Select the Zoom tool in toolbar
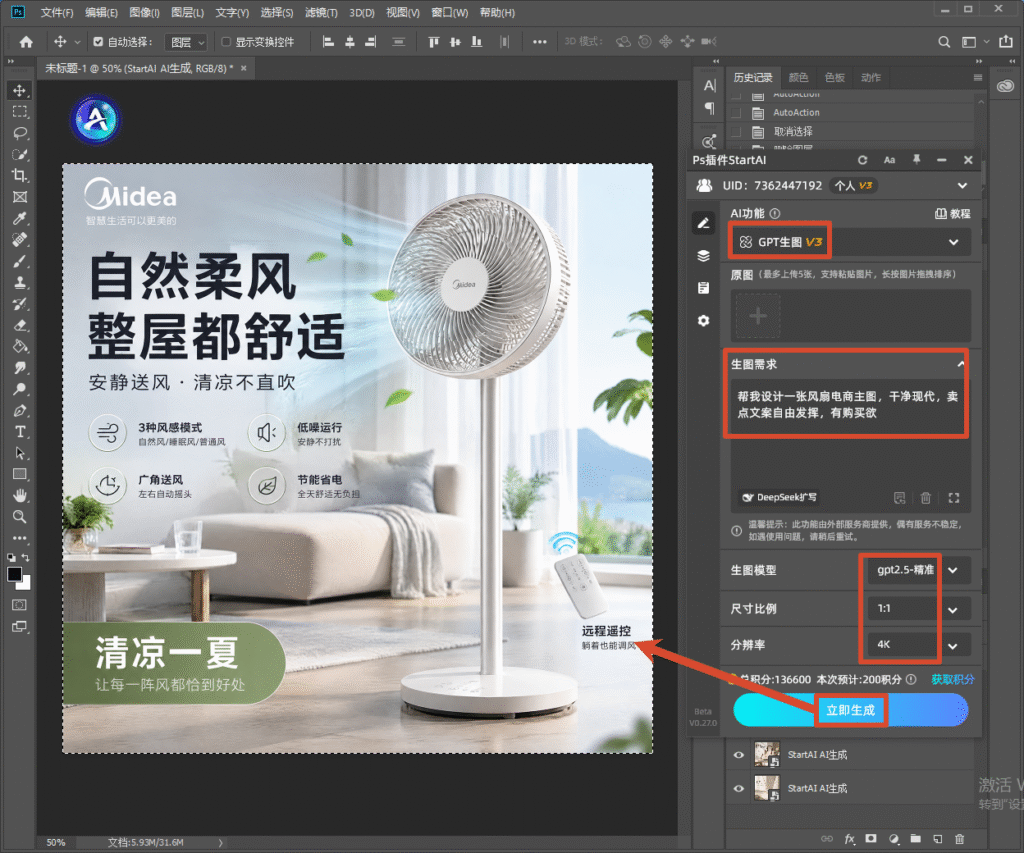 tap(20, 517)
